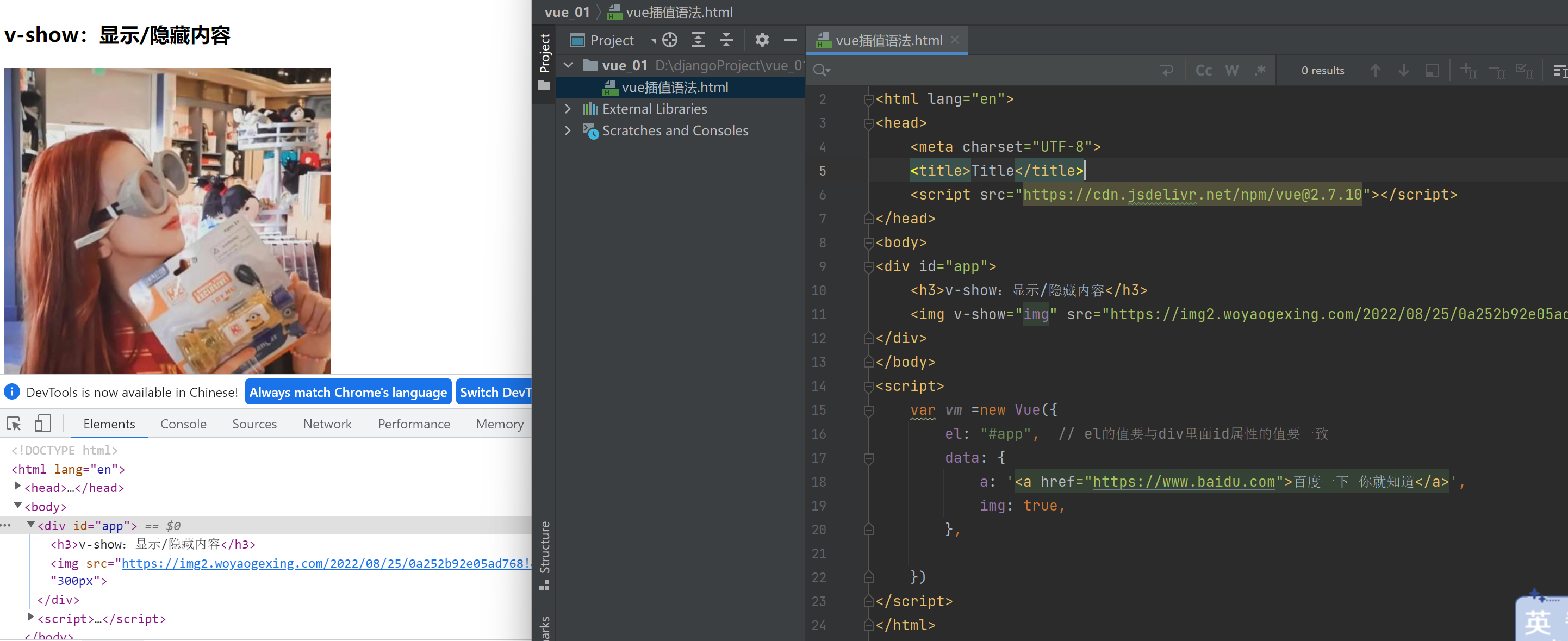Image resolution: width=1568 pixels, height=641 pixels.
Task: Click the Search in Selection icon
Action: 1432,71
